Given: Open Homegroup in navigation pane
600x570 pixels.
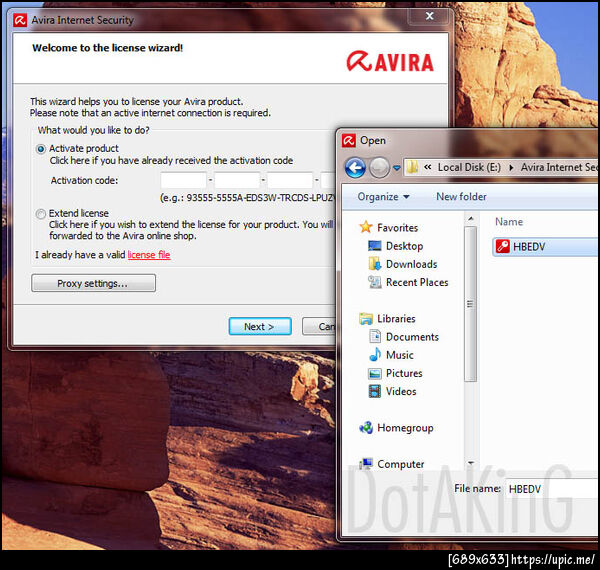Looking at the screenshot, I should pos(405,428).
